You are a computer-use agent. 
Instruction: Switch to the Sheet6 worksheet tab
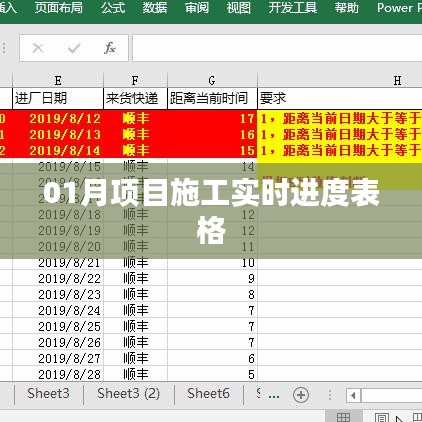[x=208, y=394]
